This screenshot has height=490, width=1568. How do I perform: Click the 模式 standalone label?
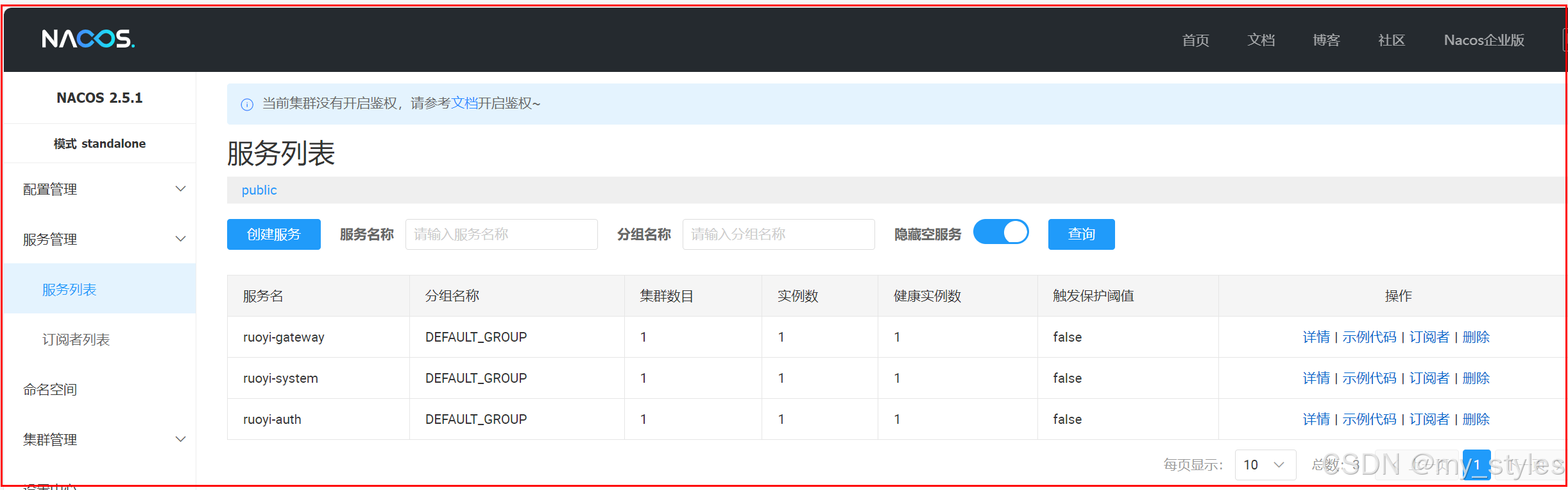(99, 144)
